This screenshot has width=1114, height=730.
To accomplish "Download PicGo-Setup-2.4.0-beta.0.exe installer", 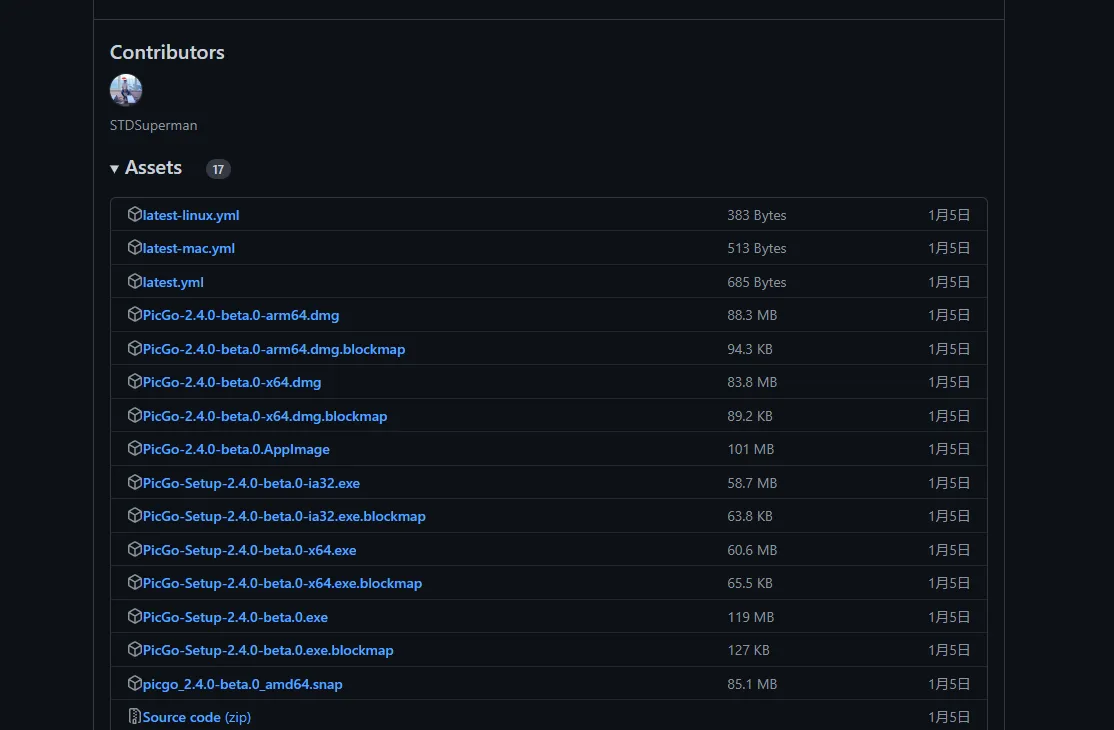I will (235, 617).
